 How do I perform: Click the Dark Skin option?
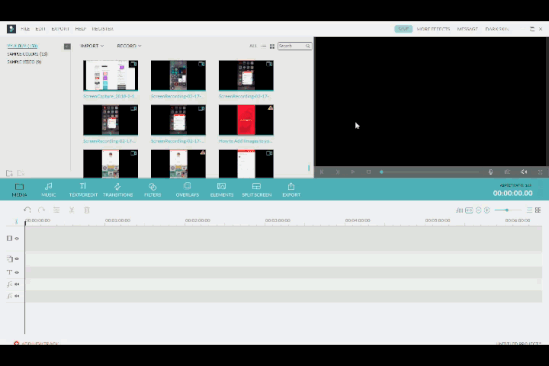[x=497, y=29]
